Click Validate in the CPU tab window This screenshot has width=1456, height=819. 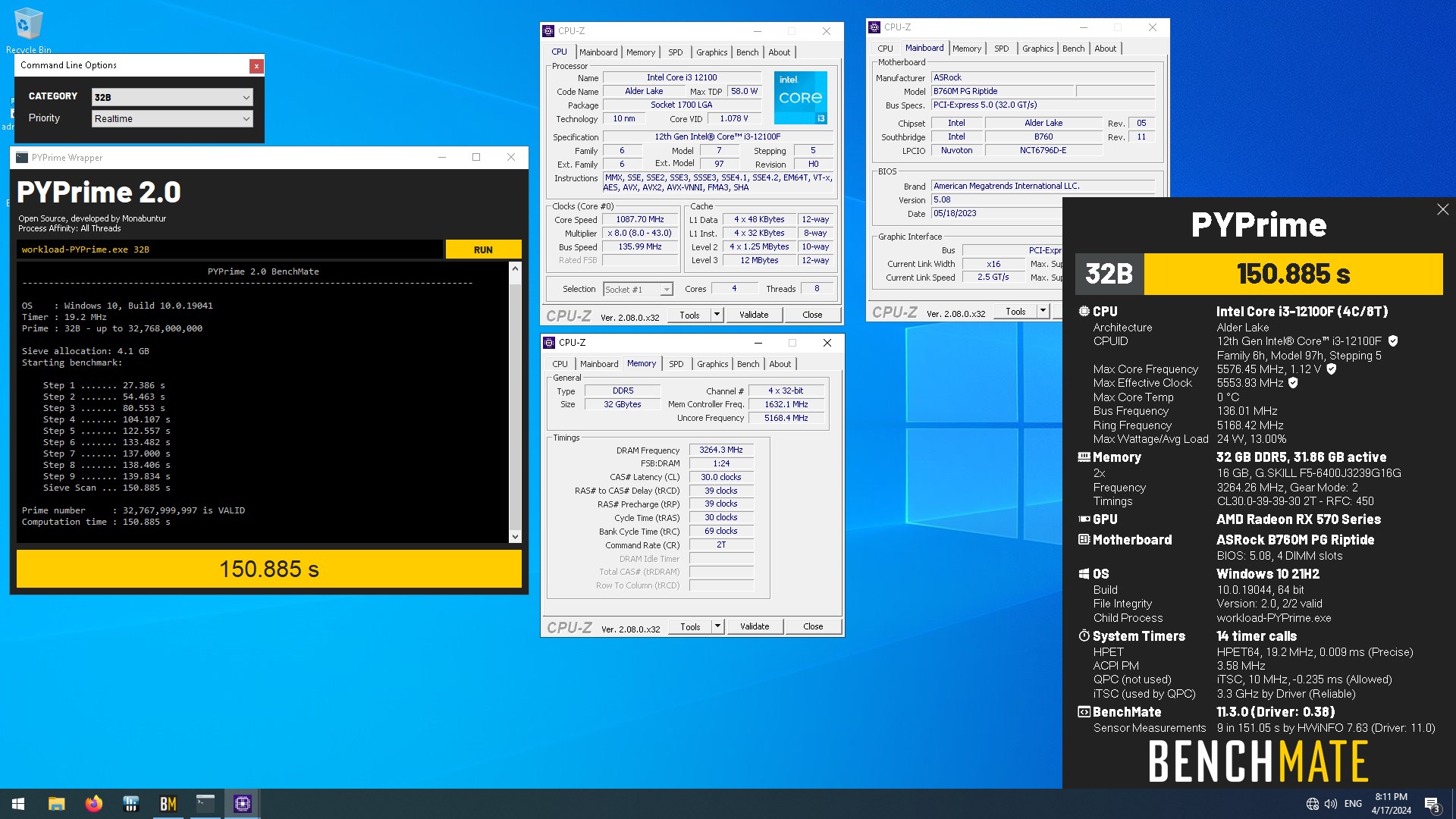(754, 315)
